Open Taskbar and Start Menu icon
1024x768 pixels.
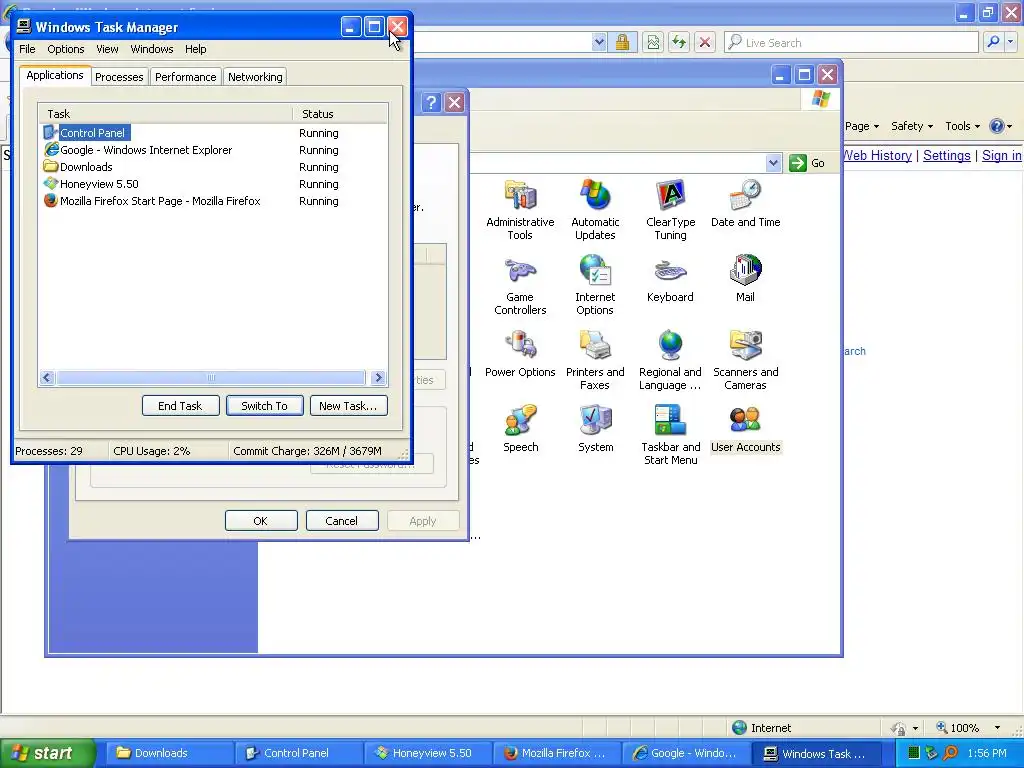pyautogui.click(x=671, y=435)
